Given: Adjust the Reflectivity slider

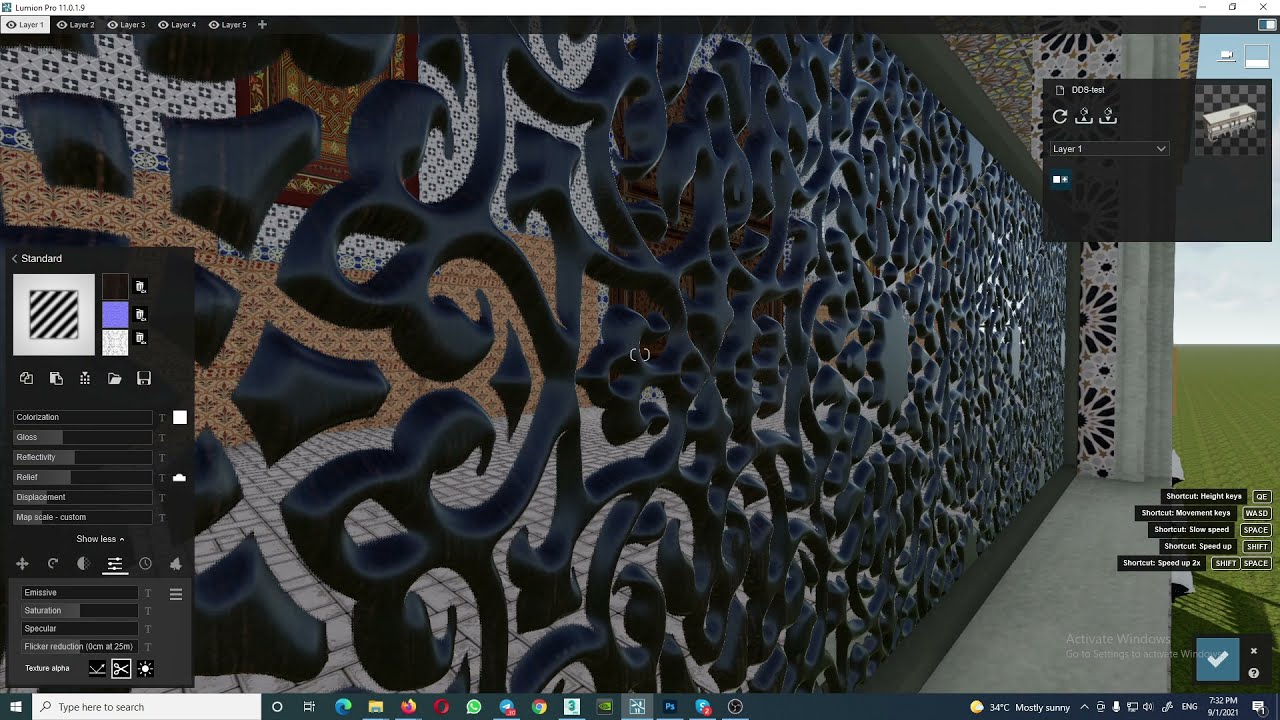Looking at the screenshot, I should 83,457.
